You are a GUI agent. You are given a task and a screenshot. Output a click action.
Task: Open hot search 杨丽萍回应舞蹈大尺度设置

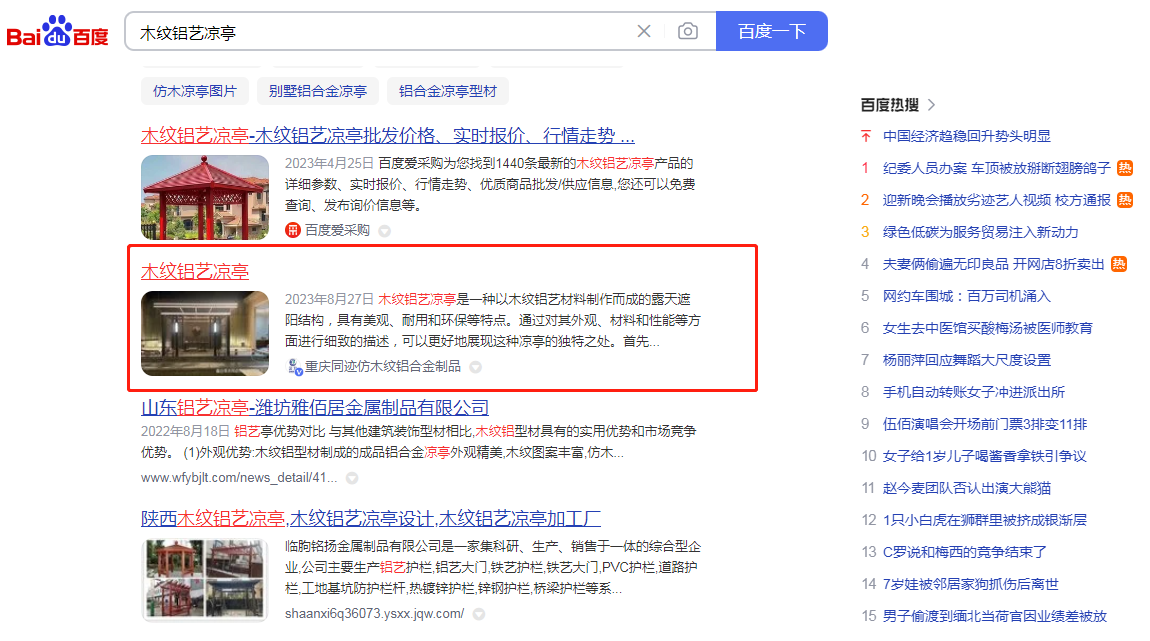(967, 360)
